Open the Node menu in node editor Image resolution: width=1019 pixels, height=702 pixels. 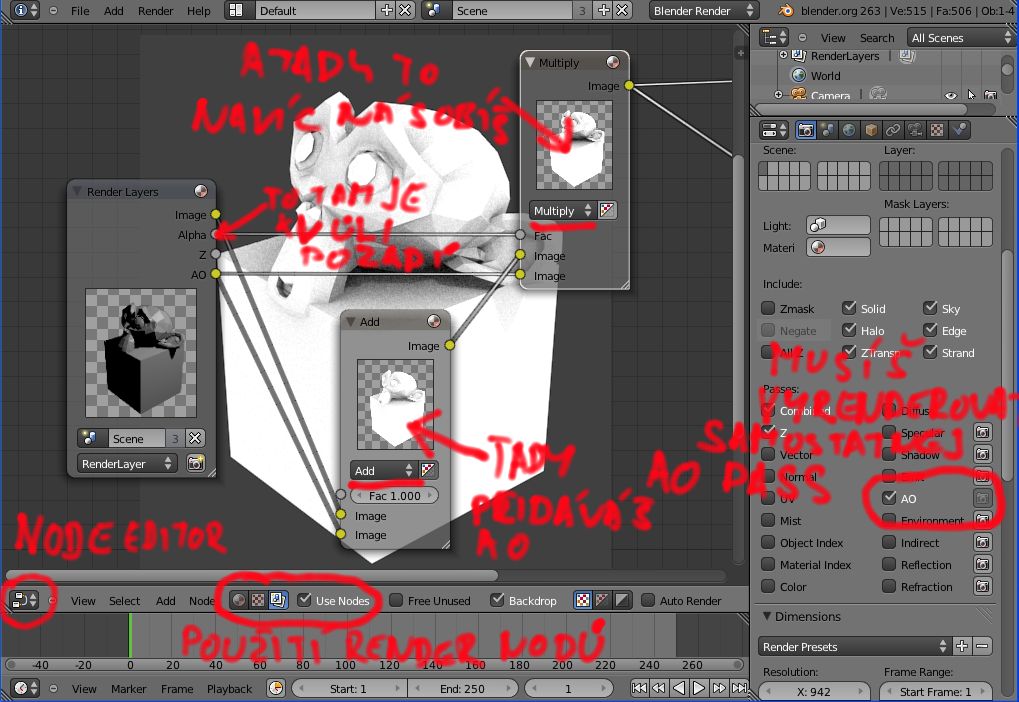coord(201,601)
